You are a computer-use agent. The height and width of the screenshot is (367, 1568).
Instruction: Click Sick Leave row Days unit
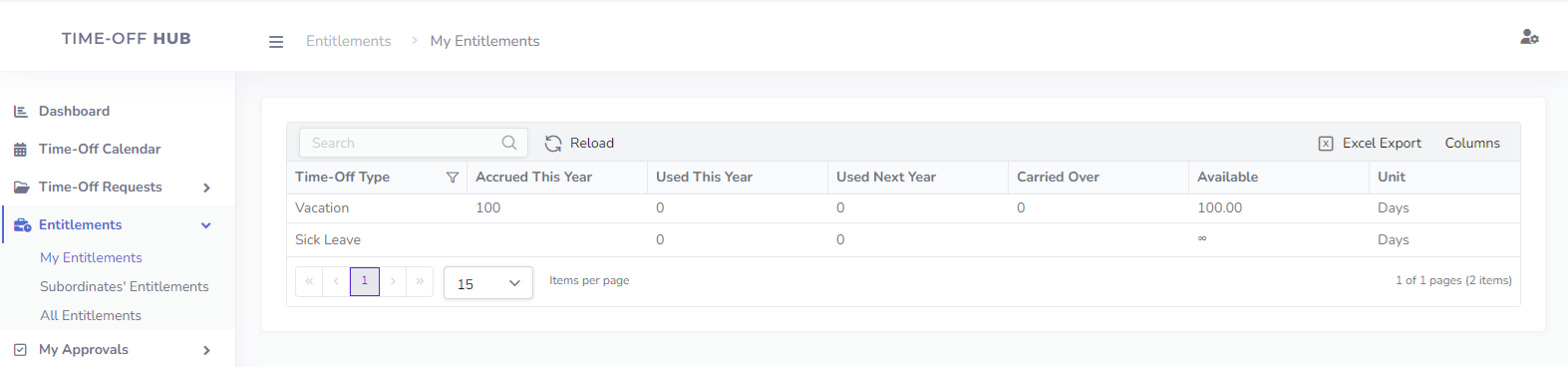[1393, 240]
